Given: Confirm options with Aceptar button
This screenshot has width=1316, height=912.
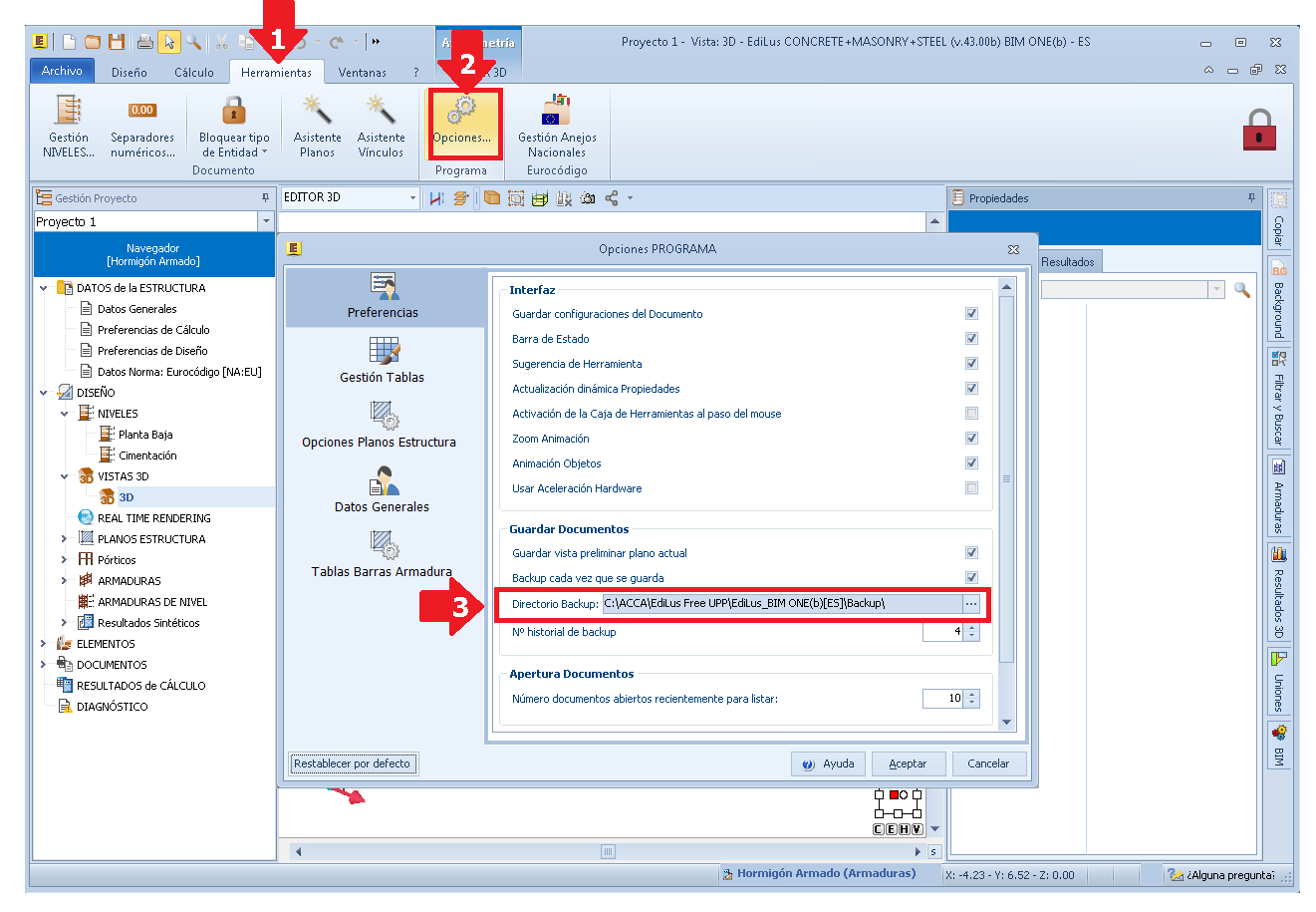Looking at the screenshot, I should 909,763.
